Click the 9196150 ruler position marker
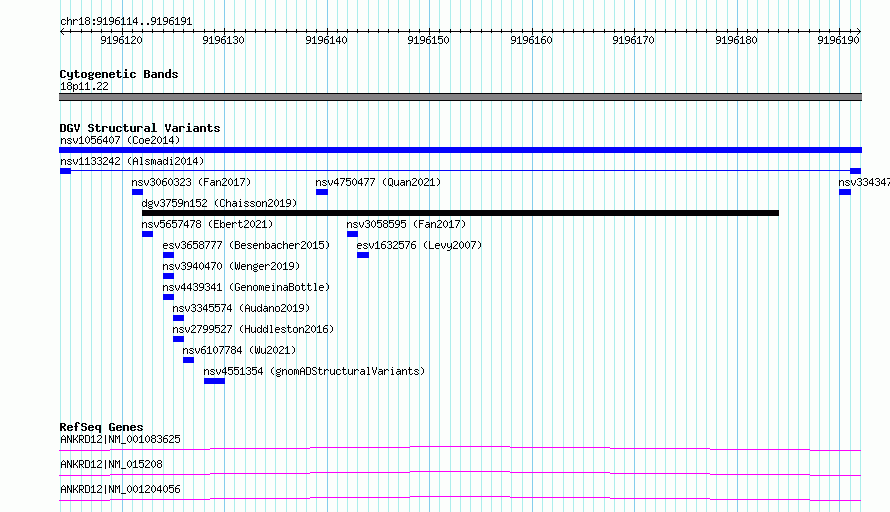Image resolution: width=890 pixels, height=512 pixels. [429, 40]
